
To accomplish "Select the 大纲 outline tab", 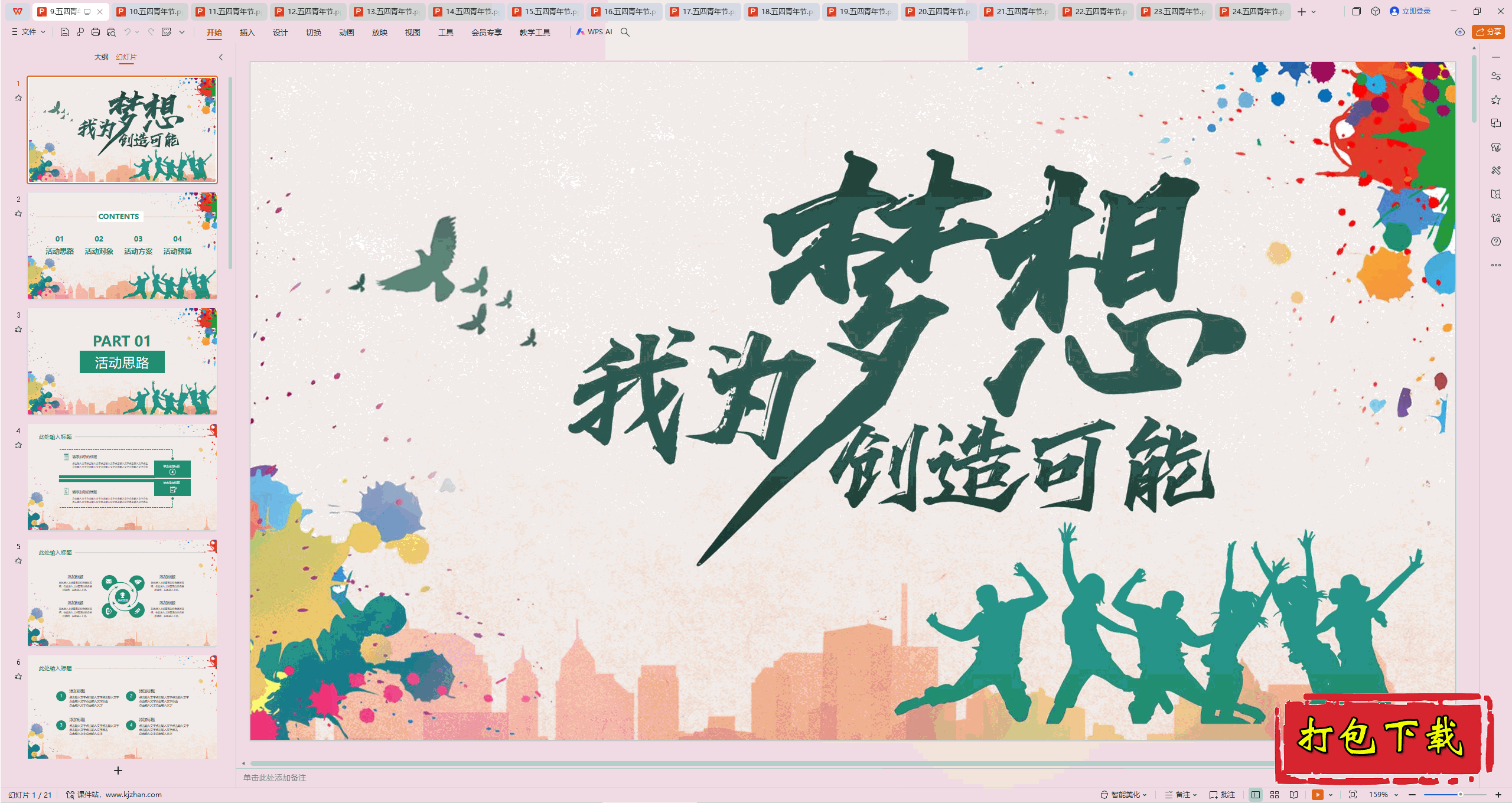I will tap(101, 57).
